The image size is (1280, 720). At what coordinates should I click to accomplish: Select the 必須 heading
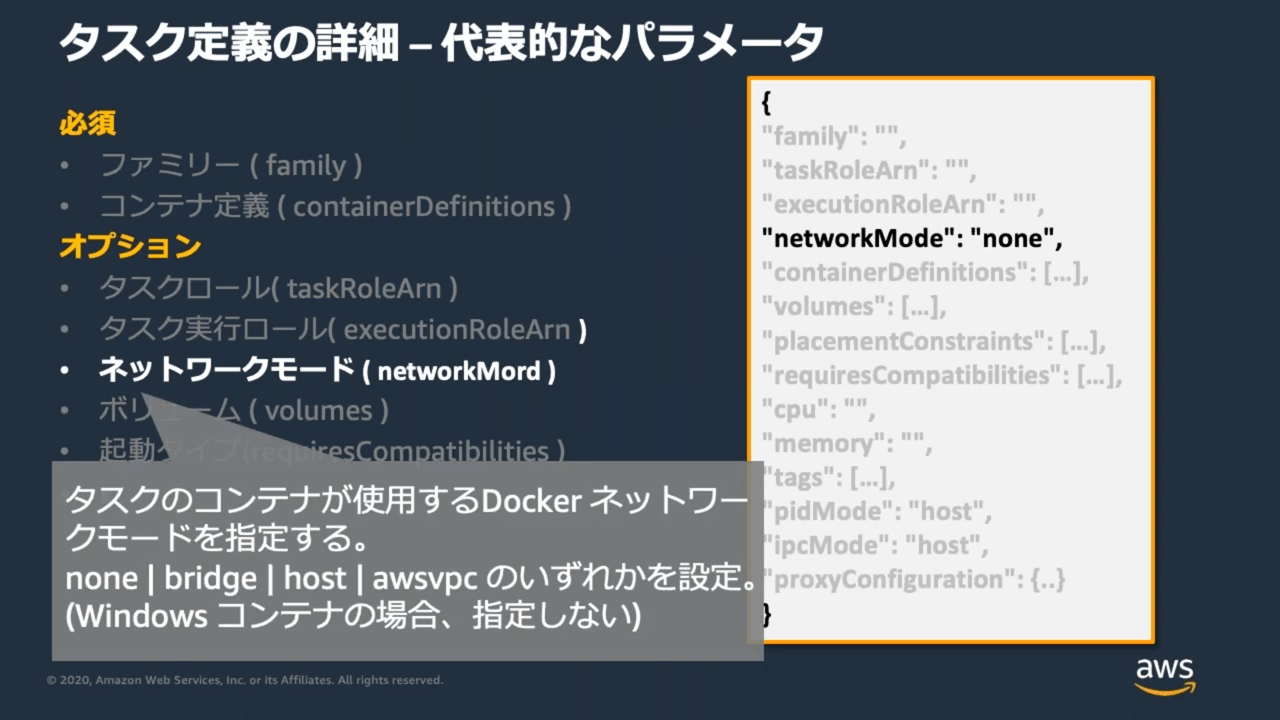(x=88, y=123)
